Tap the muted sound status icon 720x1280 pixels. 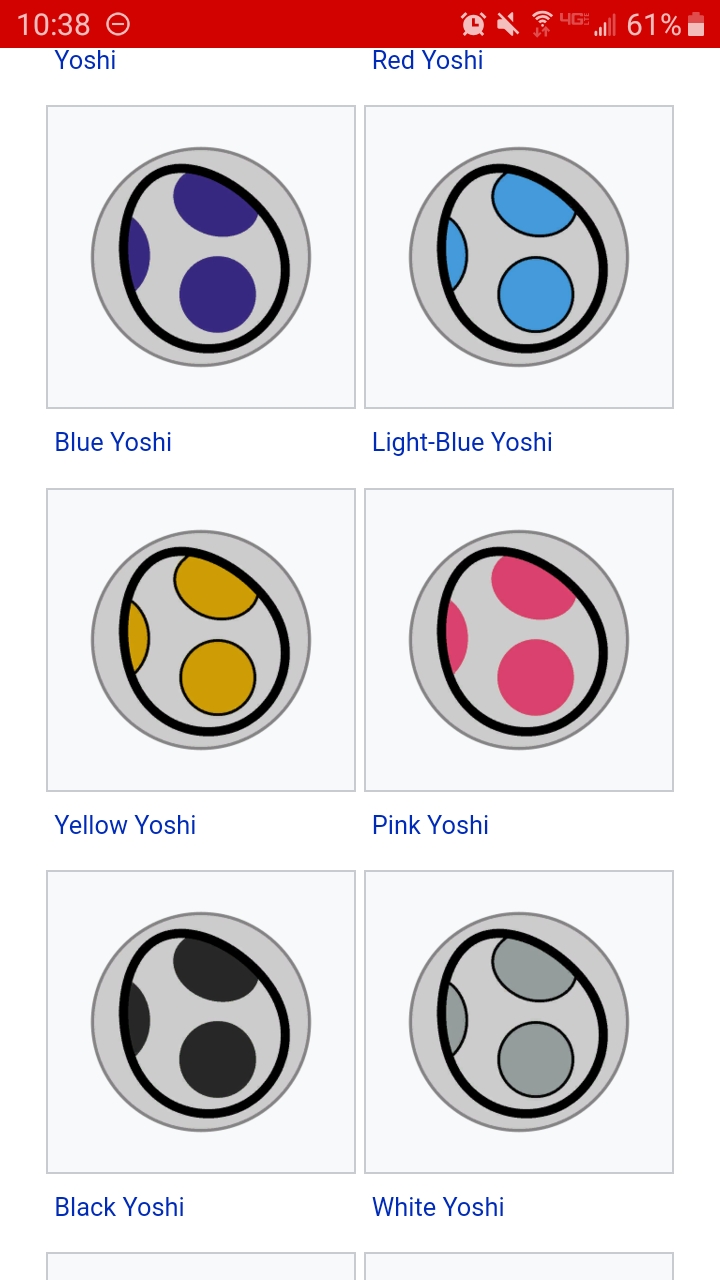(x=508, y=24)
